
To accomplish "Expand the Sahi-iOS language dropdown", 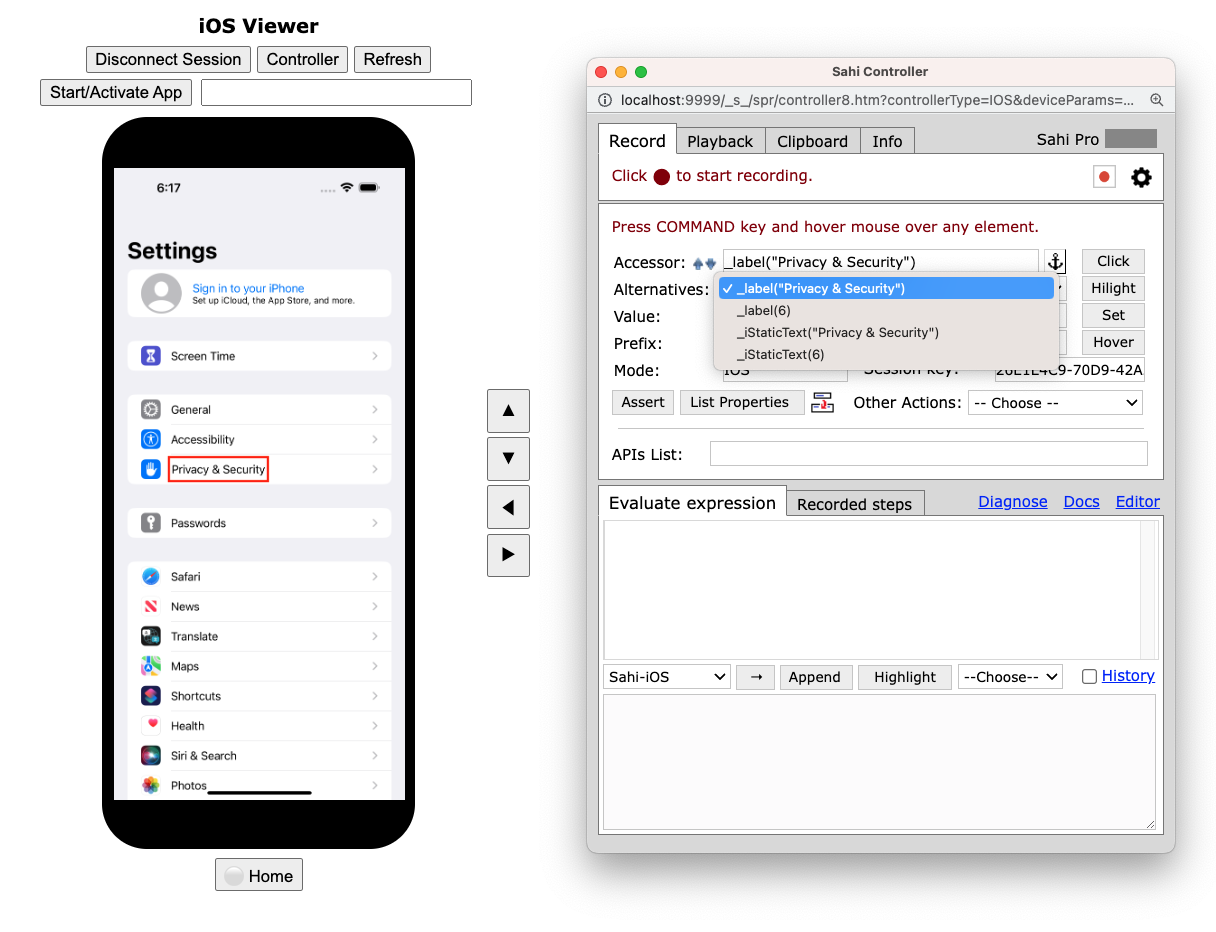I will point(667,677).
